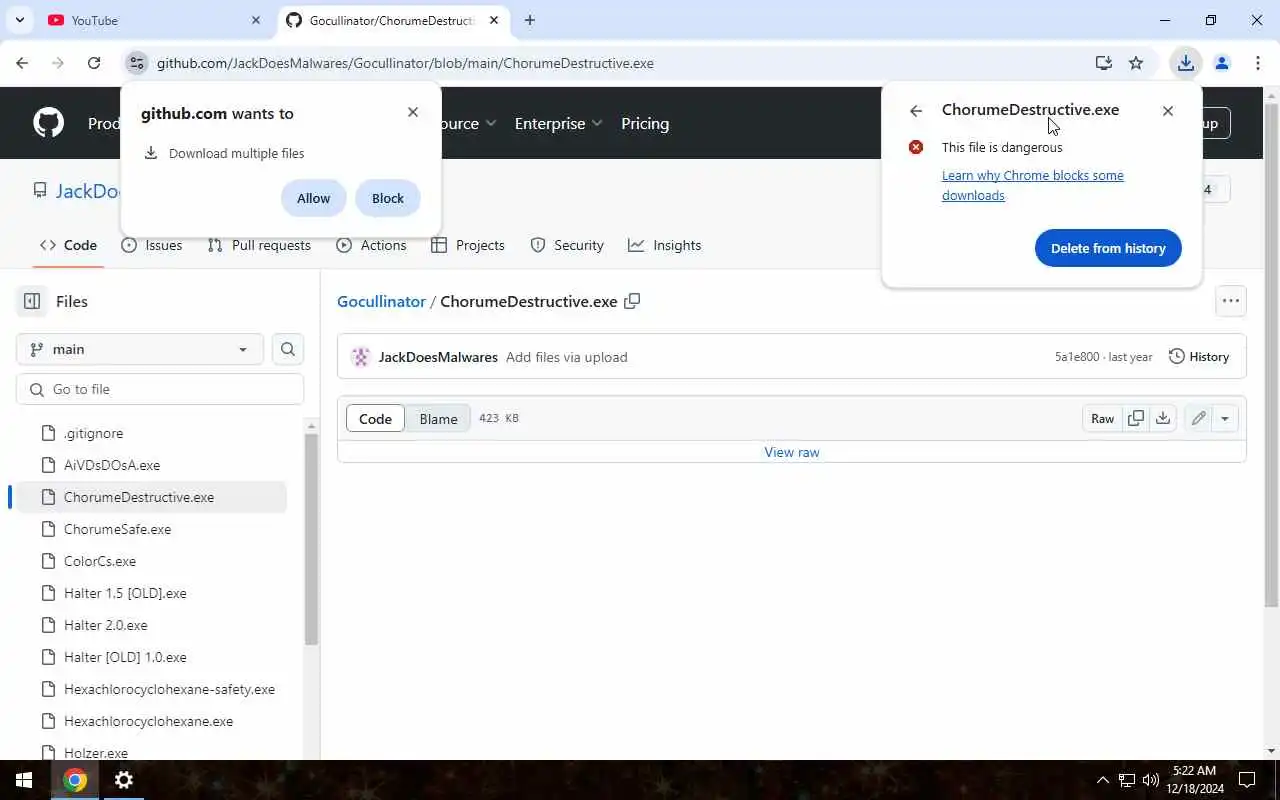Viewport: 1280px width, 800px height.
Task: Open the notification center icon
Action: [1247, 780]
